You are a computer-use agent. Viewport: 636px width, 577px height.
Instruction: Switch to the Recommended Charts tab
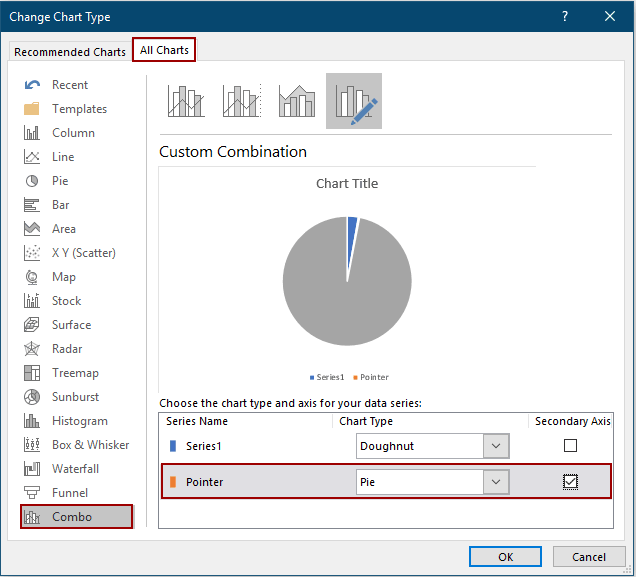point(70,52)
